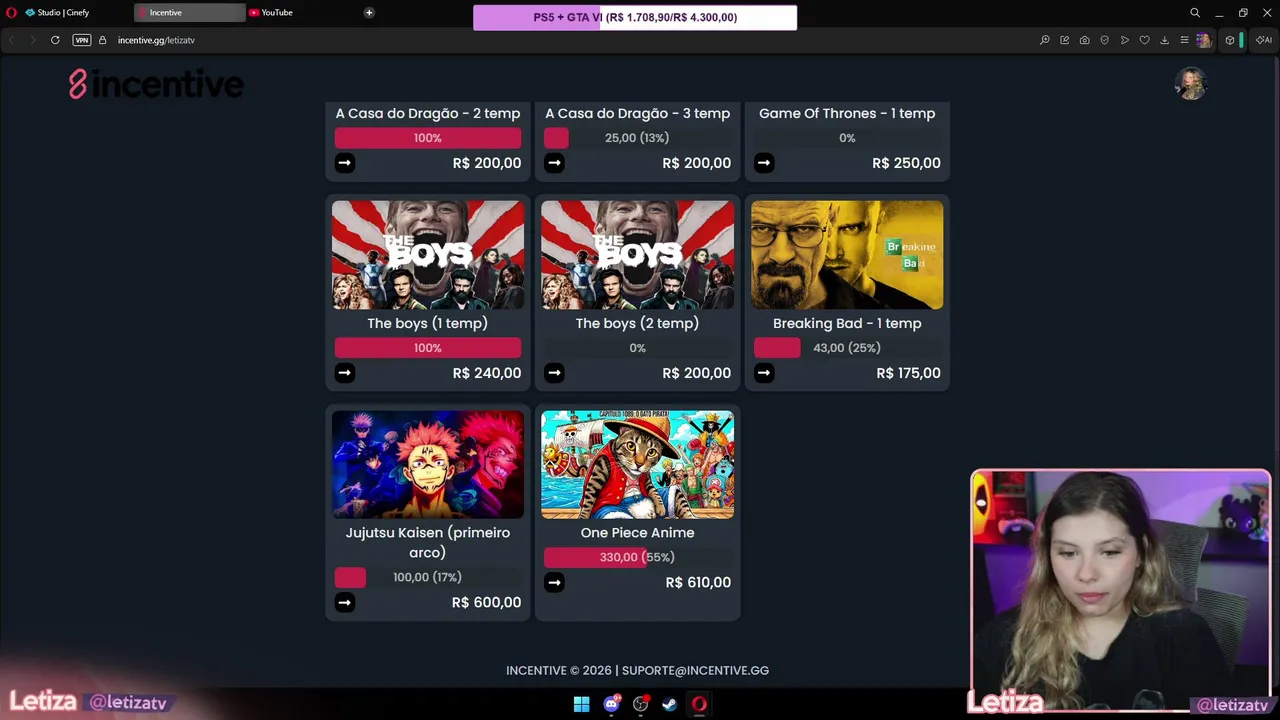Viewport: 1280px width, 720px height.
Task: Open Opera from the taskbar
Action: coord(699,704)
